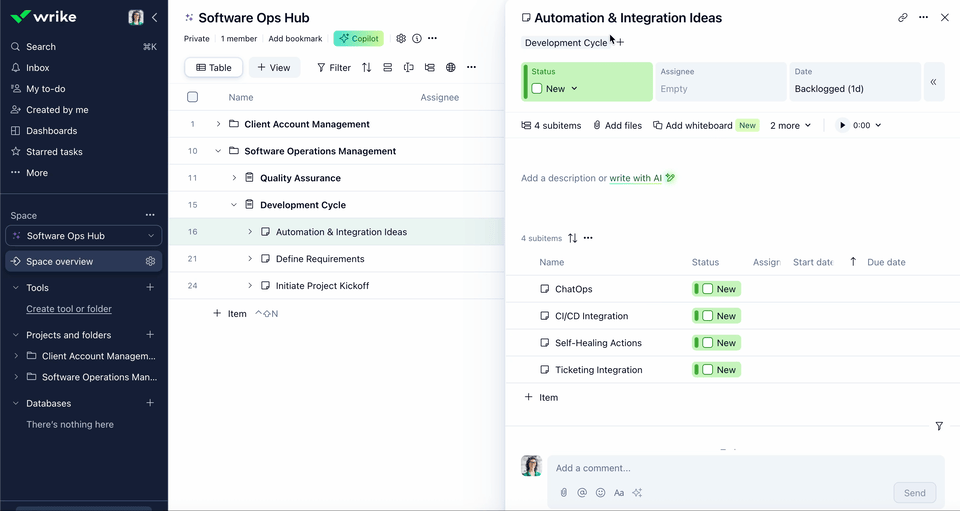Start the task timer play button
This screenshot has height=511, width=960.
click(x=842, y=126)
